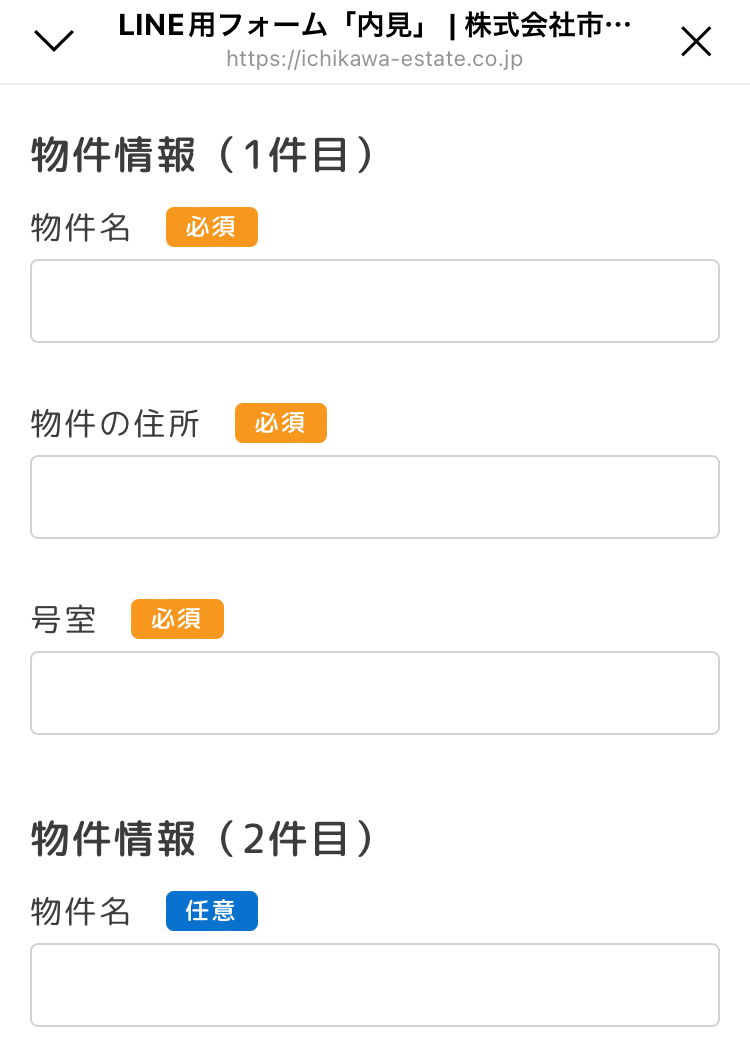Click the 物件の住所 label
Image resolution: width=750 pixels, height=1040 pixels.
coord(115,423)
